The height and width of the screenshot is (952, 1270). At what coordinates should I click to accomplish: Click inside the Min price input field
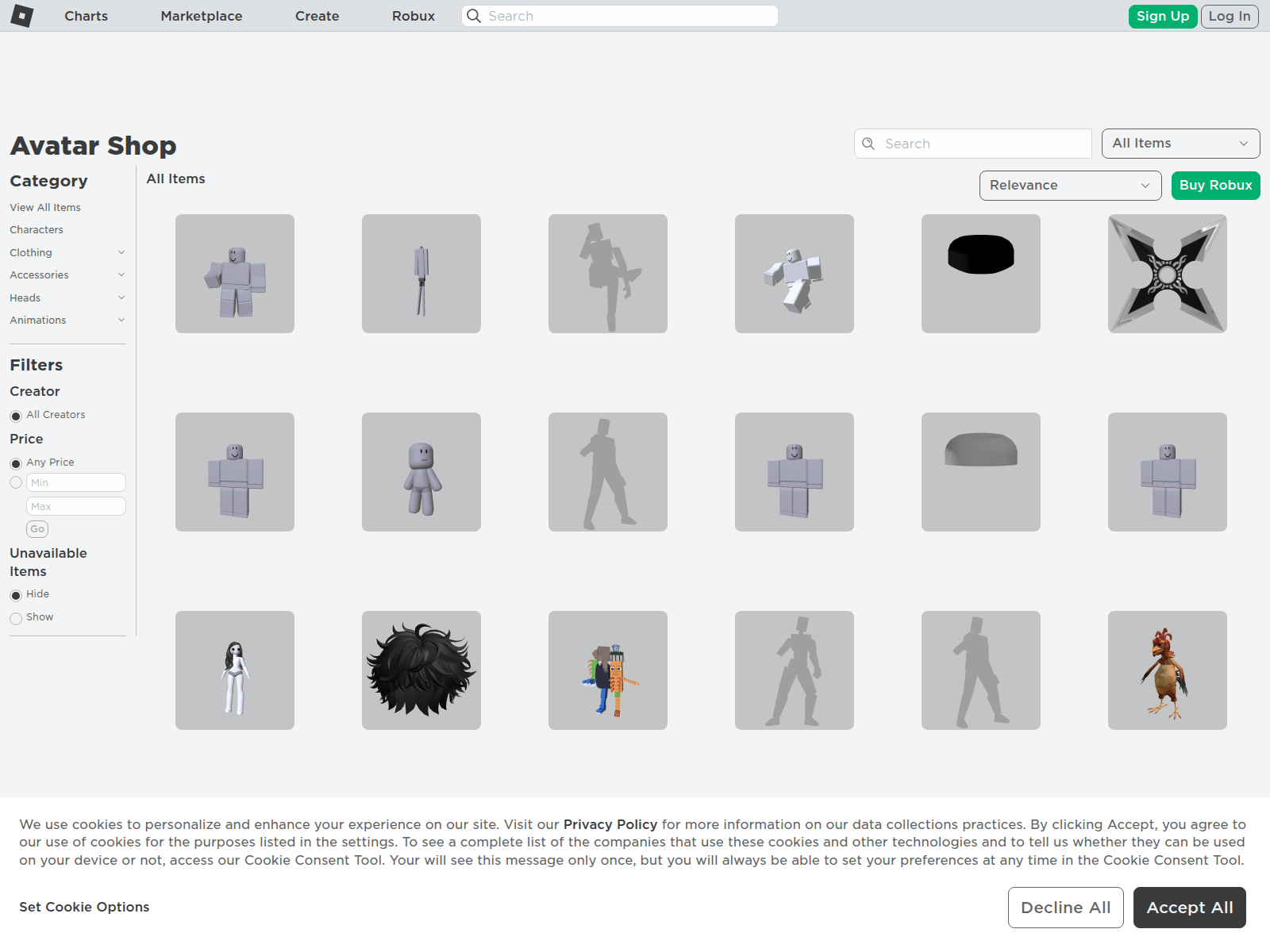coord(75,482)
